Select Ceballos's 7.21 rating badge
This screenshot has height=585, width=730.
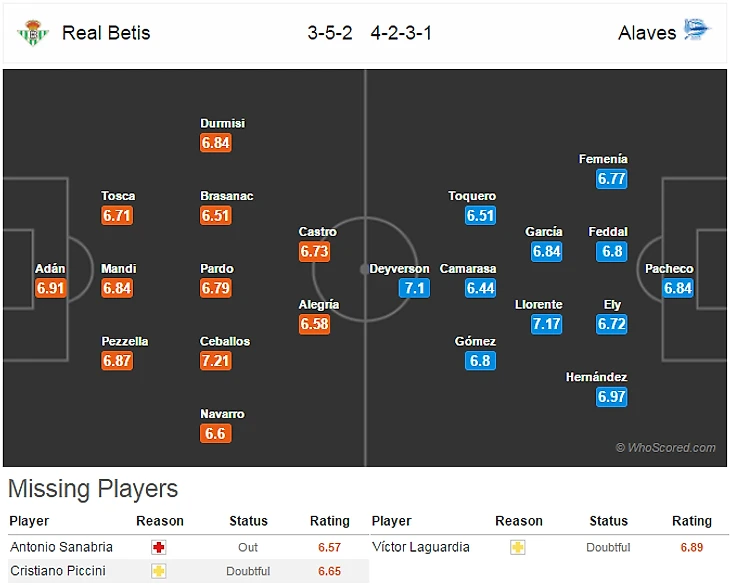click(216, 361)
